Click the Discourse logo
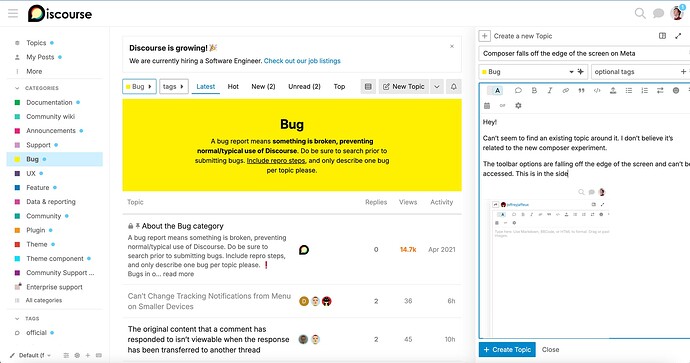Viewport: 690px width, 363px height. [60, 14]
